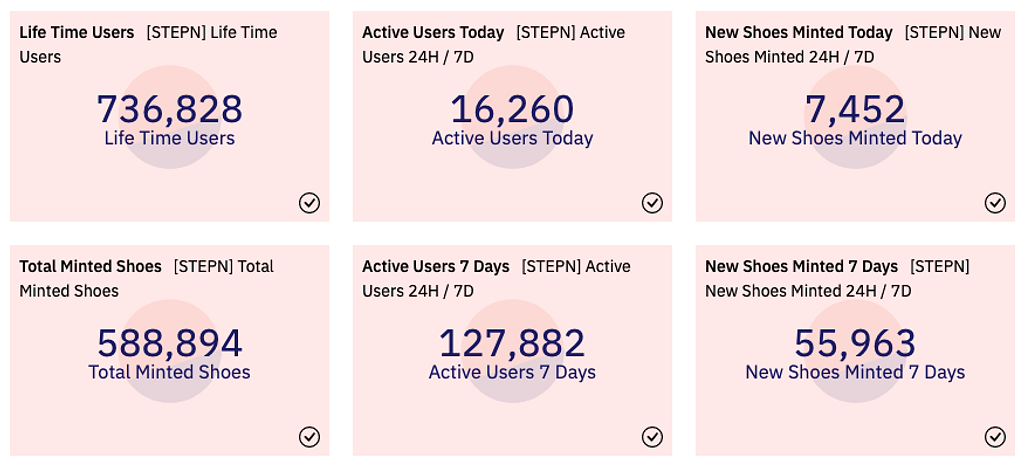The image size is (1024, 462).
Task: Open the bold 'Active Users Today' card title
Action: click(x=433, y=32)
